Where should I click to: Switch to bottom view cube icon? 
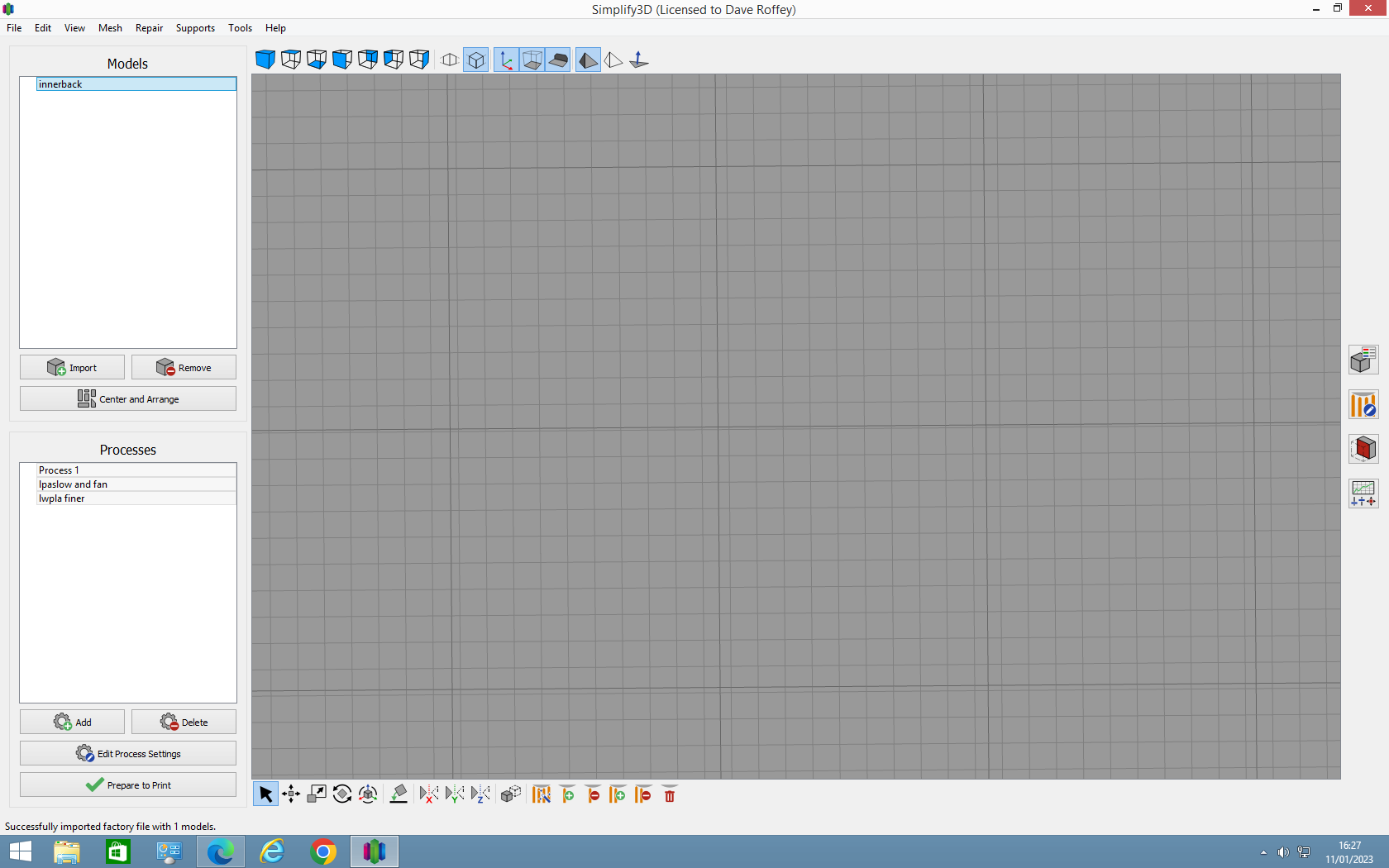point(317,60)
